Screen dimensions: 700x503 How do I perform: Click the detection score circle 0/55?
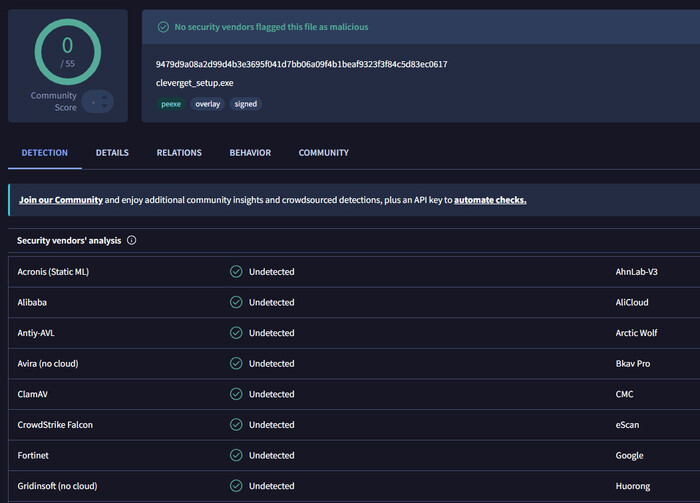click(x=67, y=52)
